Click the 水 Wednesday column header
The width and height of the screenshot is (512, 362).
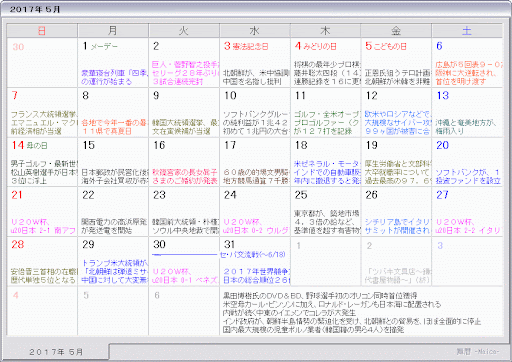point(255,31)
